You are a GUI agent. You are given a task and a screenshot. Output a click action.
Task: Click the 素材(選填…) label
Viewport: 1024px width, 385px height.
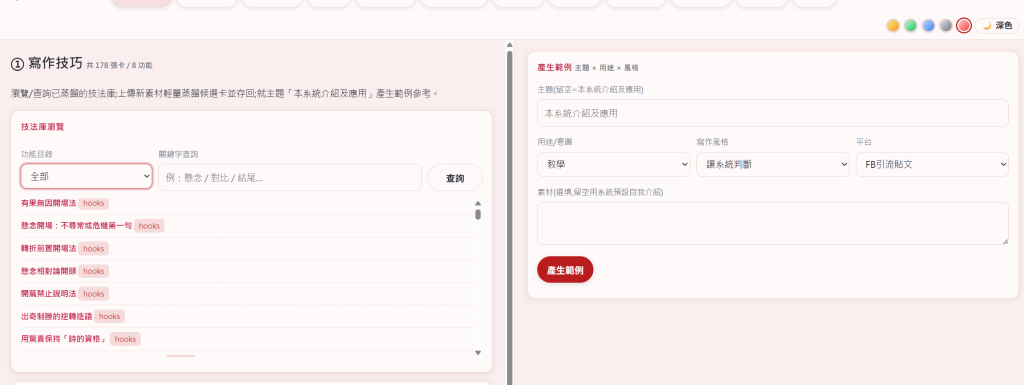(x=600, y=192)
